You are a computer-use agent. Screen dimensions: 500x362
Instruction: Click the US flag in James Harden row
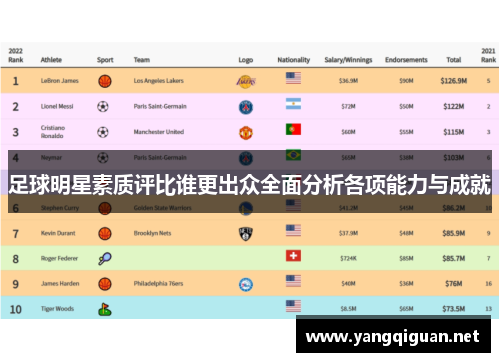pos(293,281)
